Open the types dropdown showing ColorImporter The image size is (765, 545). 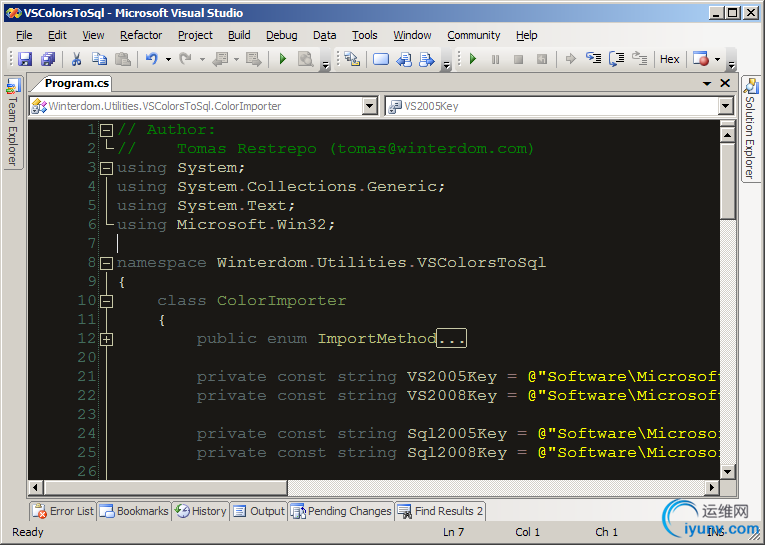pyautogui.click(x=203, y=106)
